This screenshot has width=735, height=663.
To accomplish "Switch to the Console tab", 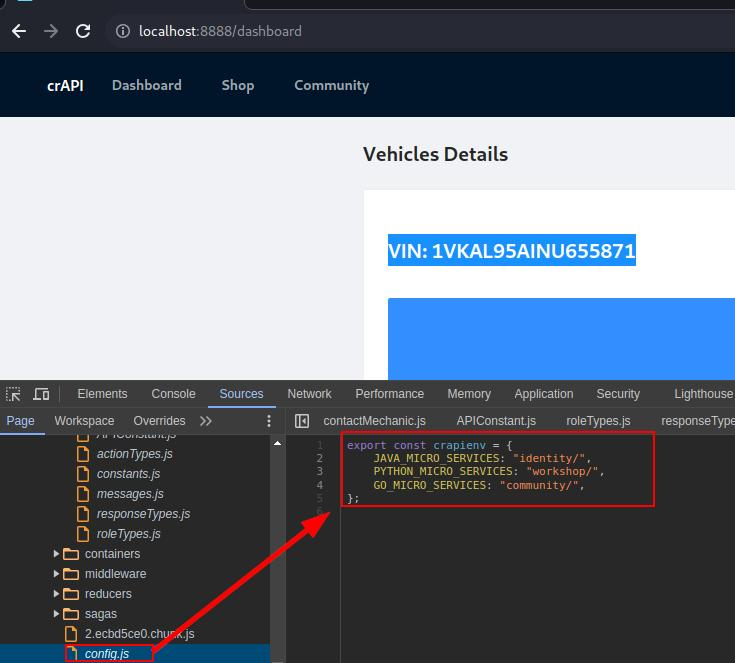I will coord(173,394).
